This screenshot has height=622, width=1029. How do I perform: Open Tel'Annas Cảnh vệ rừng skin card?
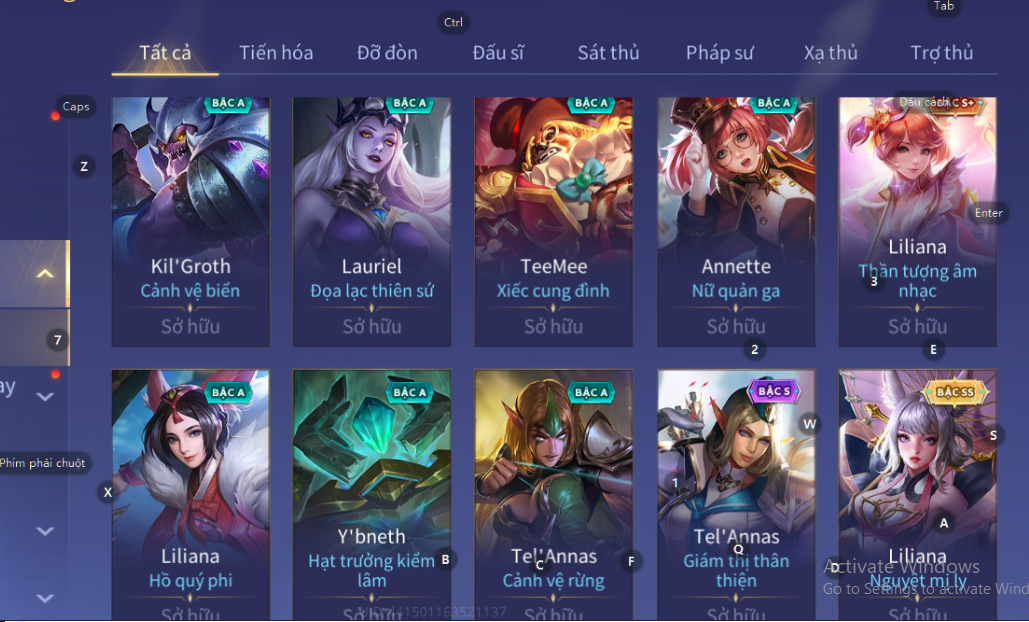click(553, 495)
